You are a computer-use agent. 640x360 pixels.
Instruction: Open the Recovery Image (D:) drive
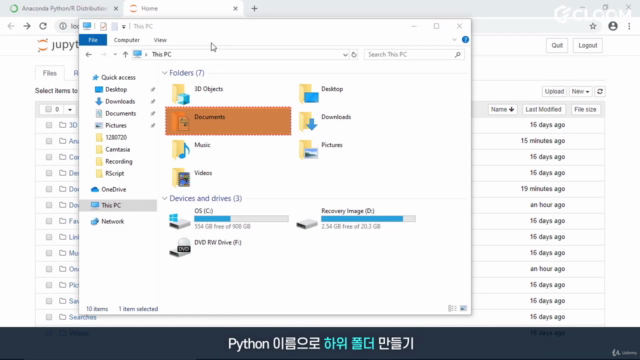(x=356, y=218)
